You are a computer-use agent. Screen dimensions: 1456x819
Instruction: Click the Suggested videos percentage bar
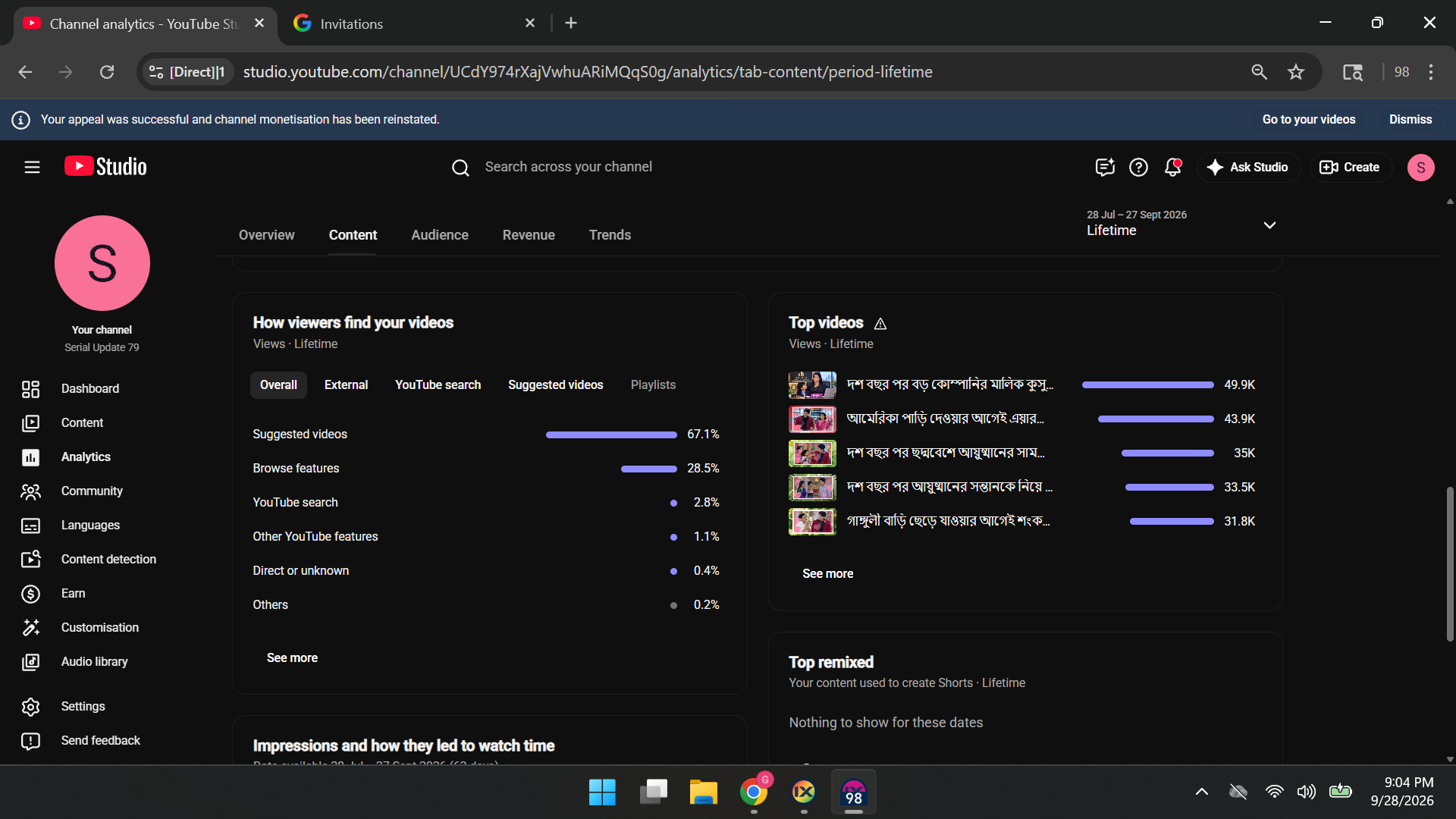(x=611, y=435)
